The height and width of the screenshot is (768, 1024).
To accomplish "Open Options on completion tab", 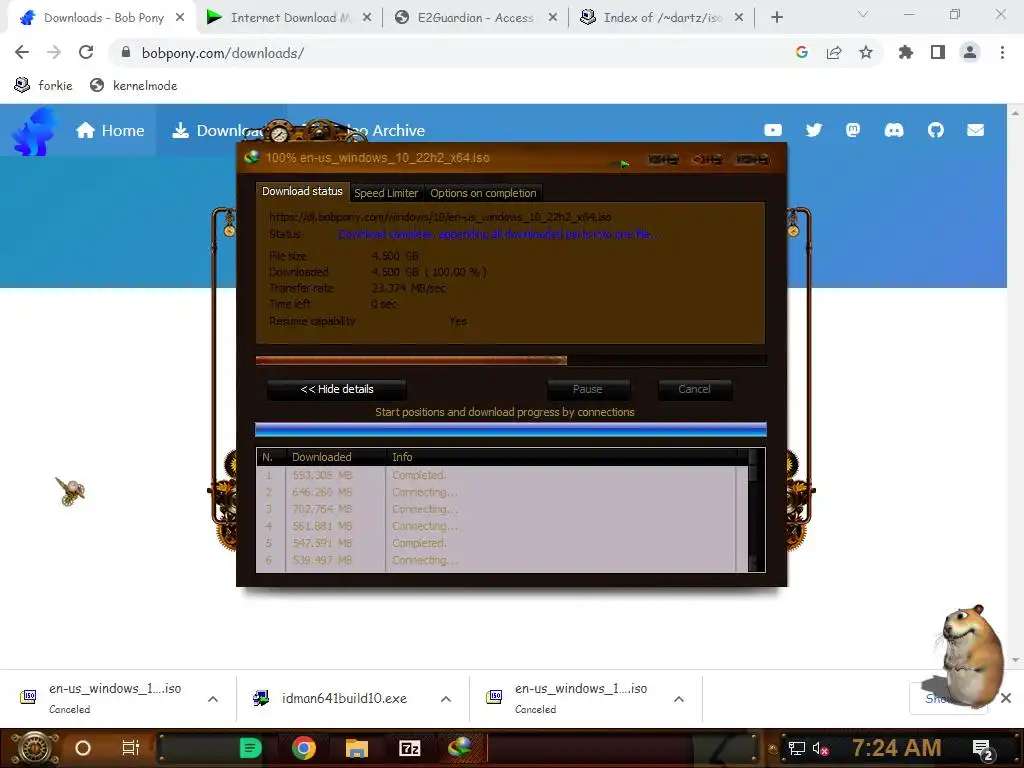I will coord(483,193).
